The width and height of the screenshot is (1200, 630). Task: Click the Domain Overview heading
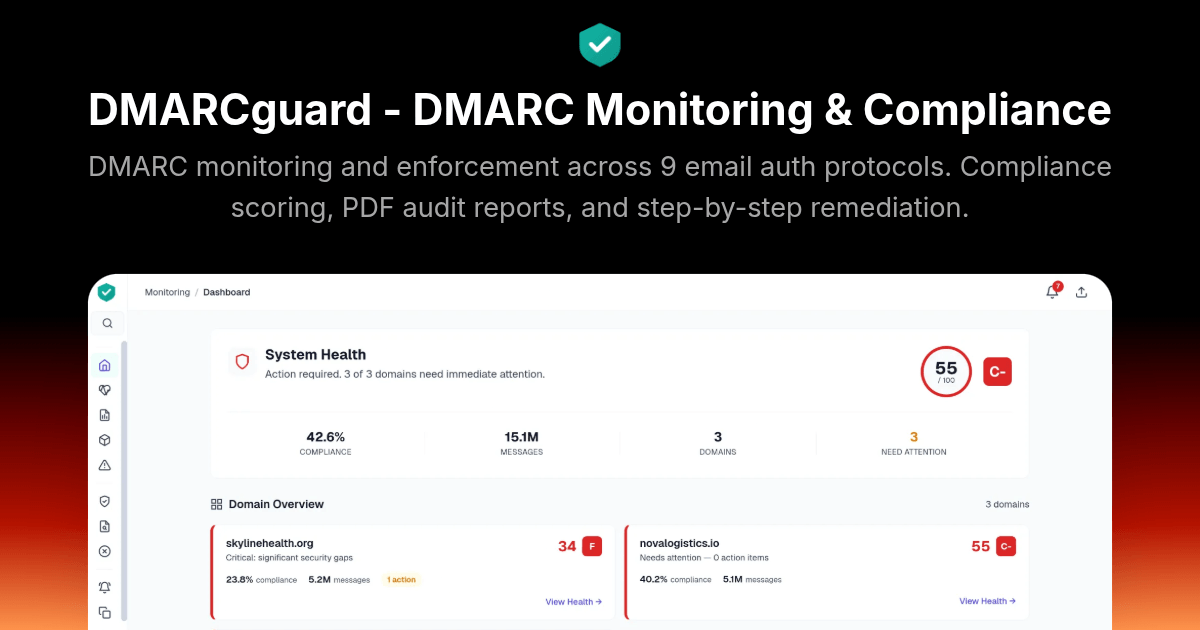click(276, 504)
